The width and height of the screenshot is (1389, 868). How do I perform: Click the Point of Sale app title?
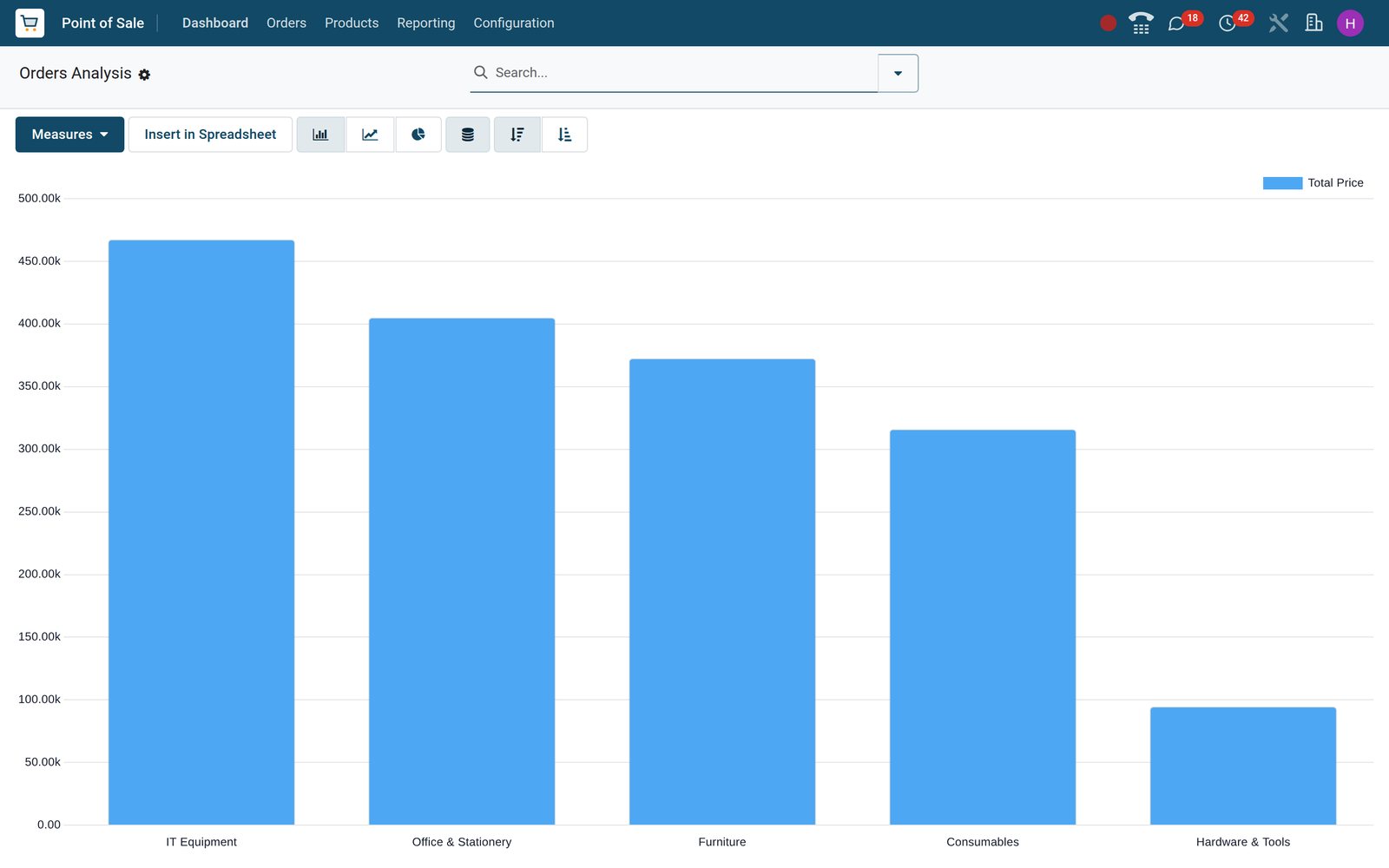pos(102,23)
